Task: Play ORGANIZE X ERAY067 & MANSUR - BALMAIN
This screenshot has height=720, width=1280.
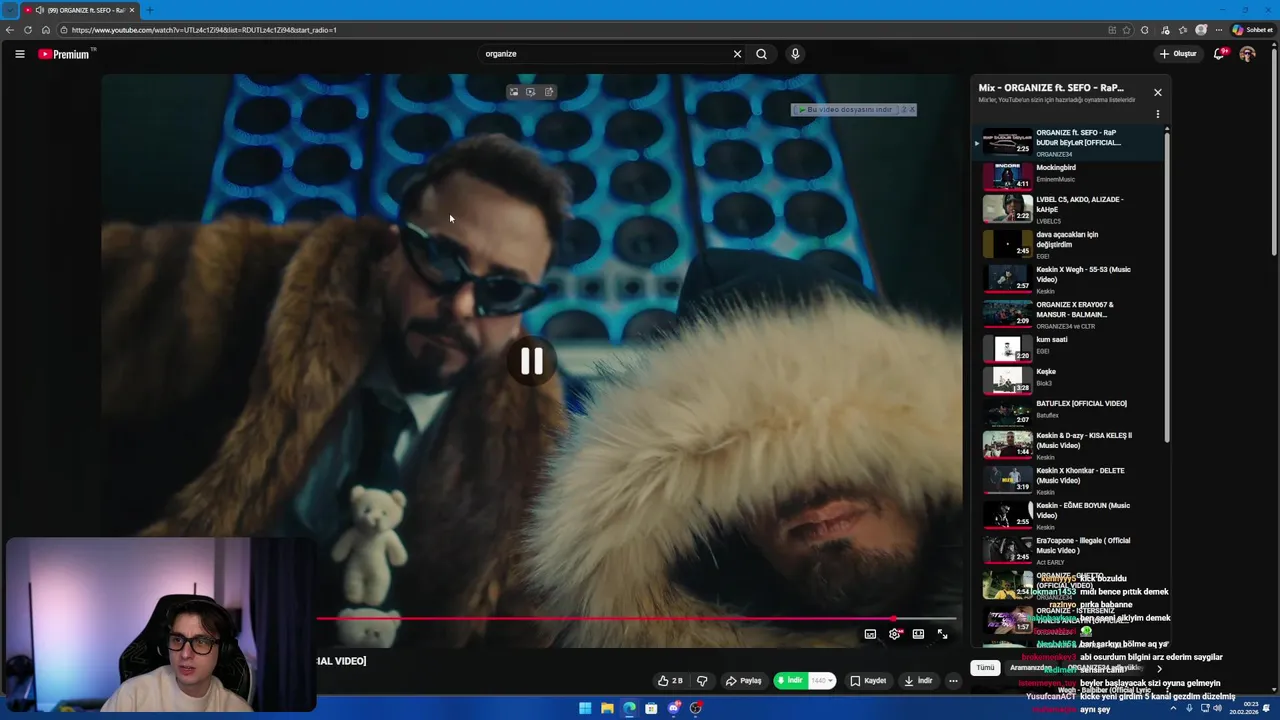Action: [x=1070, y=315]
